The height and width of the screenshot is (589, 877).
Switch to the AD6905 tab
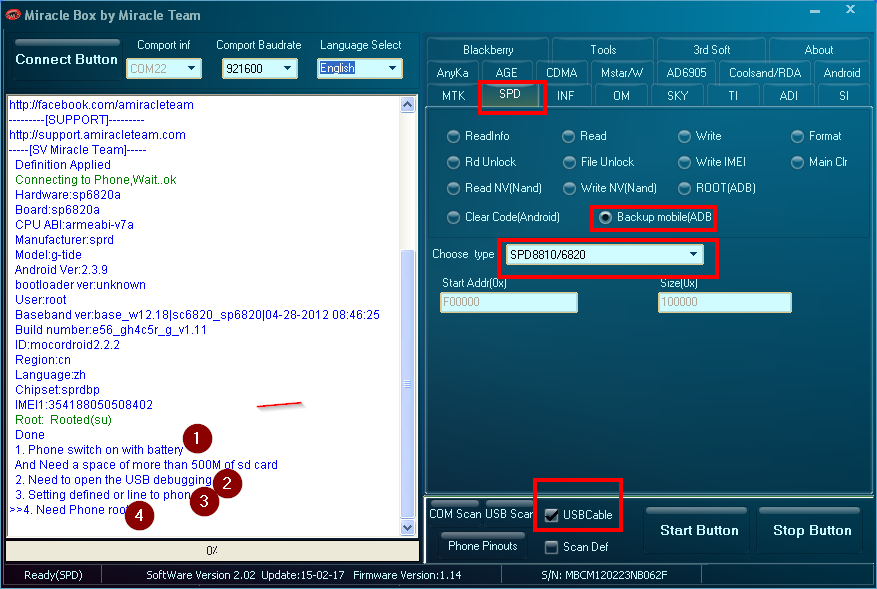[x=686, y=73]
